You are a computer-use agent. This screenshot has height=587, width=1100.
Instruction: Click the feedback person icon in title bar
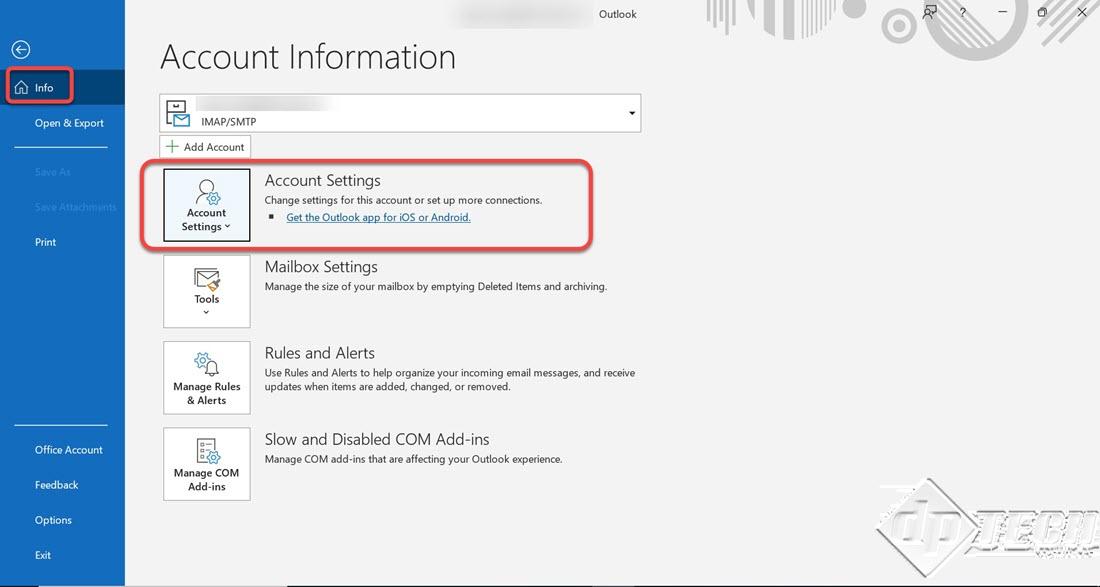click(930, 13)
